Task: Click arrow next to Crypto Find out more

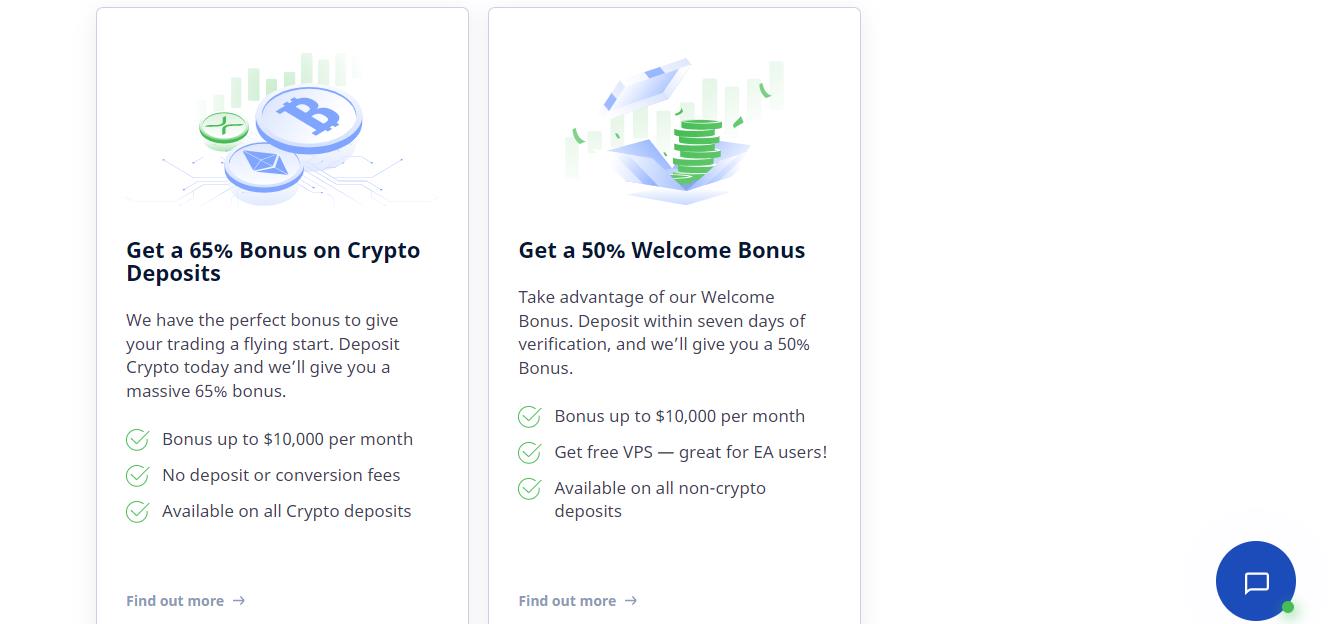Action: [x=238, y=601]
